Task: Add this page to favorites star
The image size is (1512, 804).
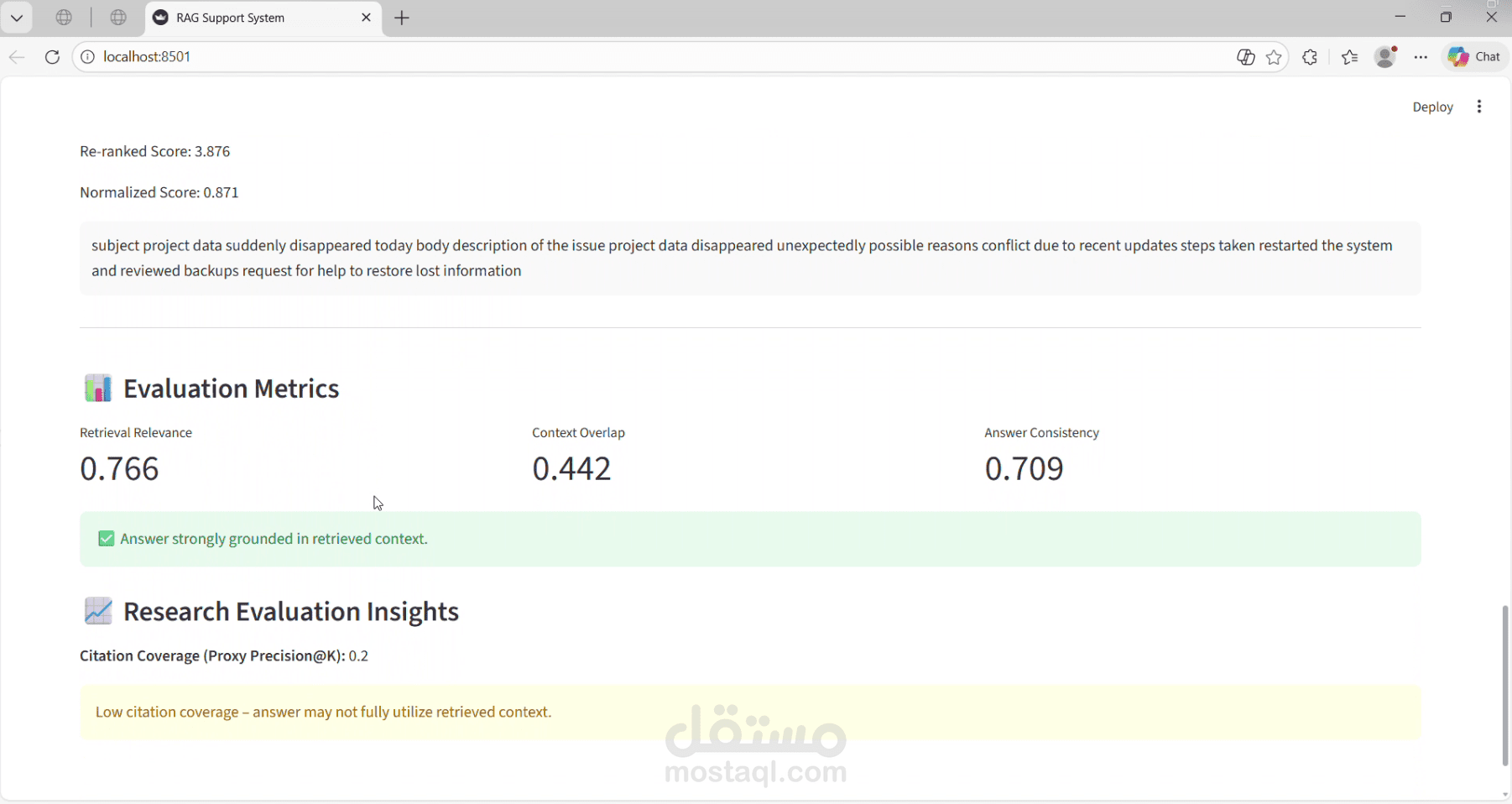Action: (x=1274, y=57)
